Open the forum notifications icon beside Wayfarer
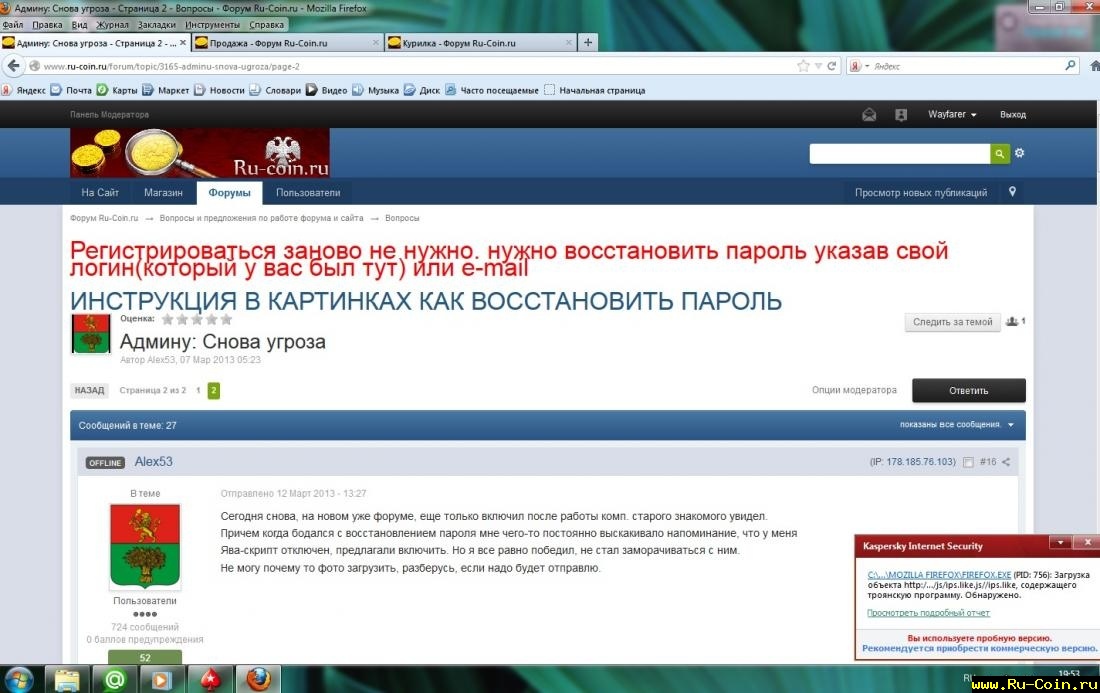 click(x=901, y=115)
